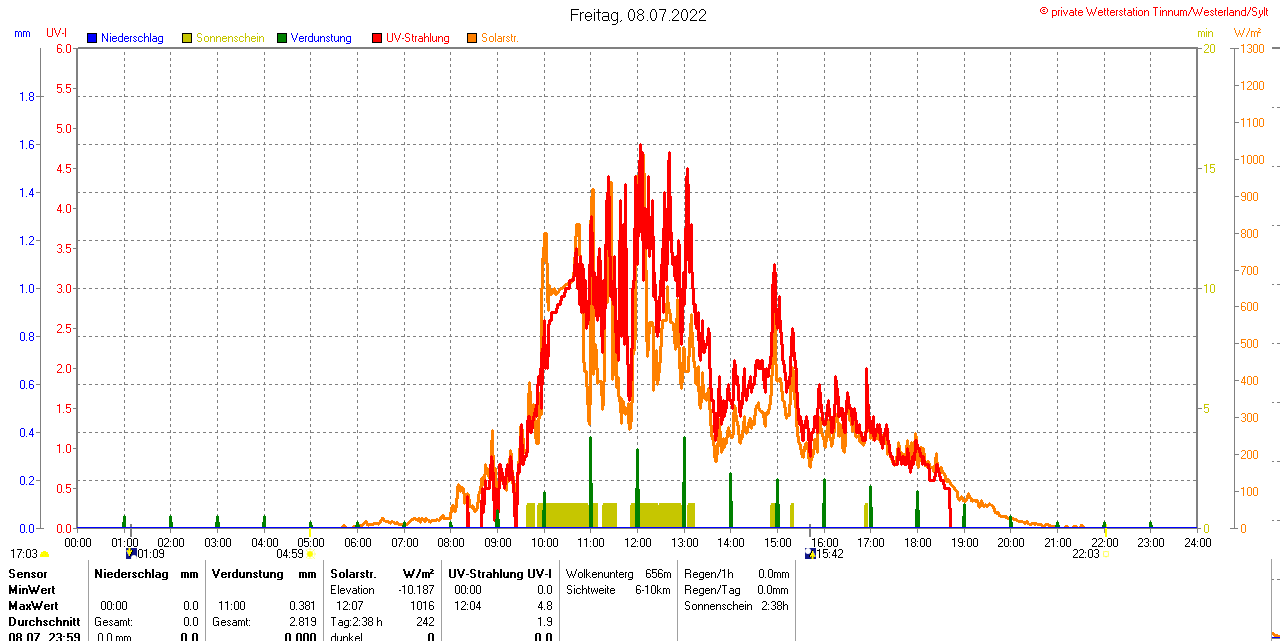The width and height of the screenshot is (1280, 641).
Task: Click the chart title Freitag, 08.07.2022
Action: pyautogui.click(x=638, y=15)
